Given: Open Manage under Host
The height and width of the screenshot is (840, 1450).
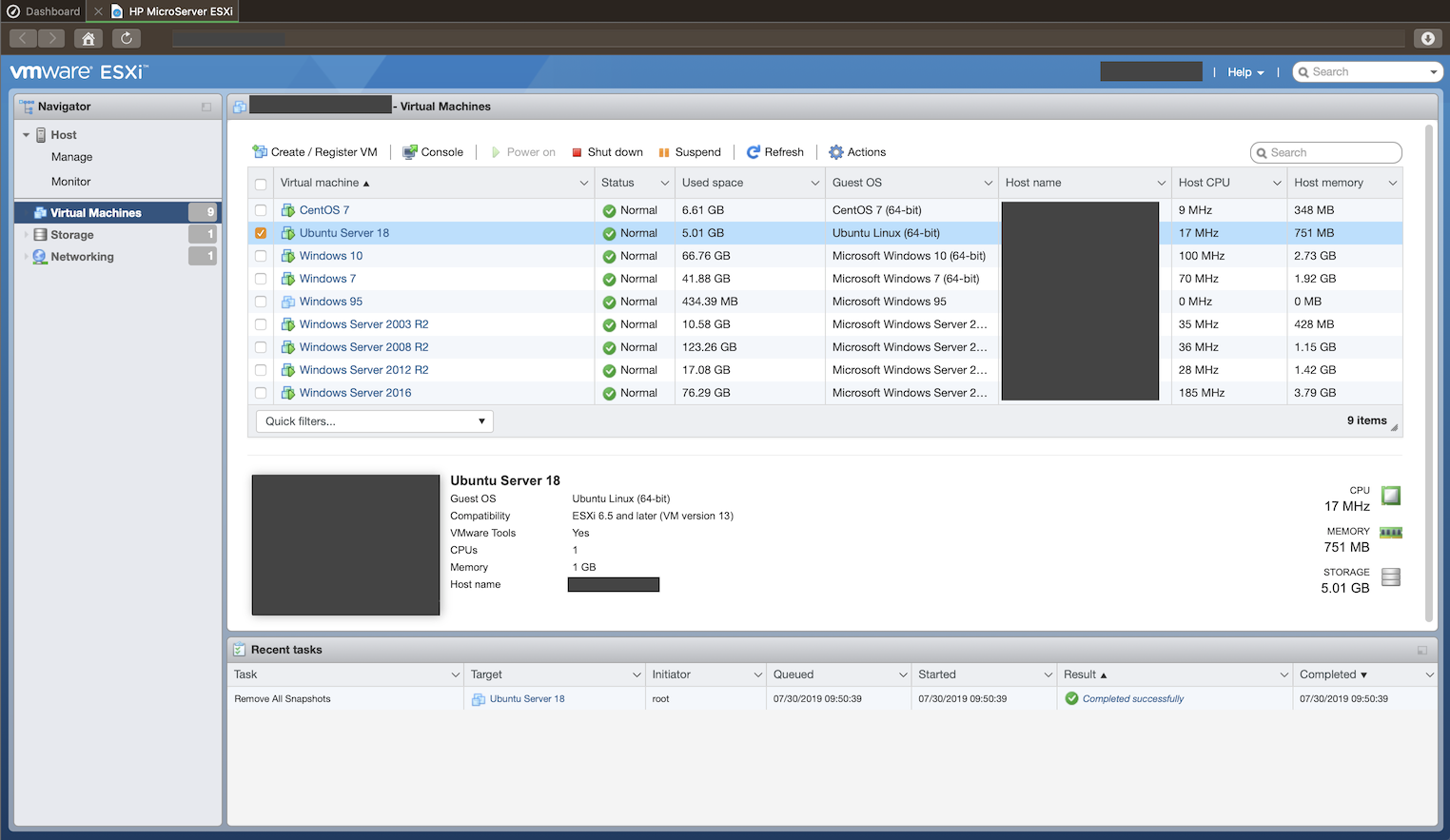Looking at the screenshot, I should click(x=72, y=157).
